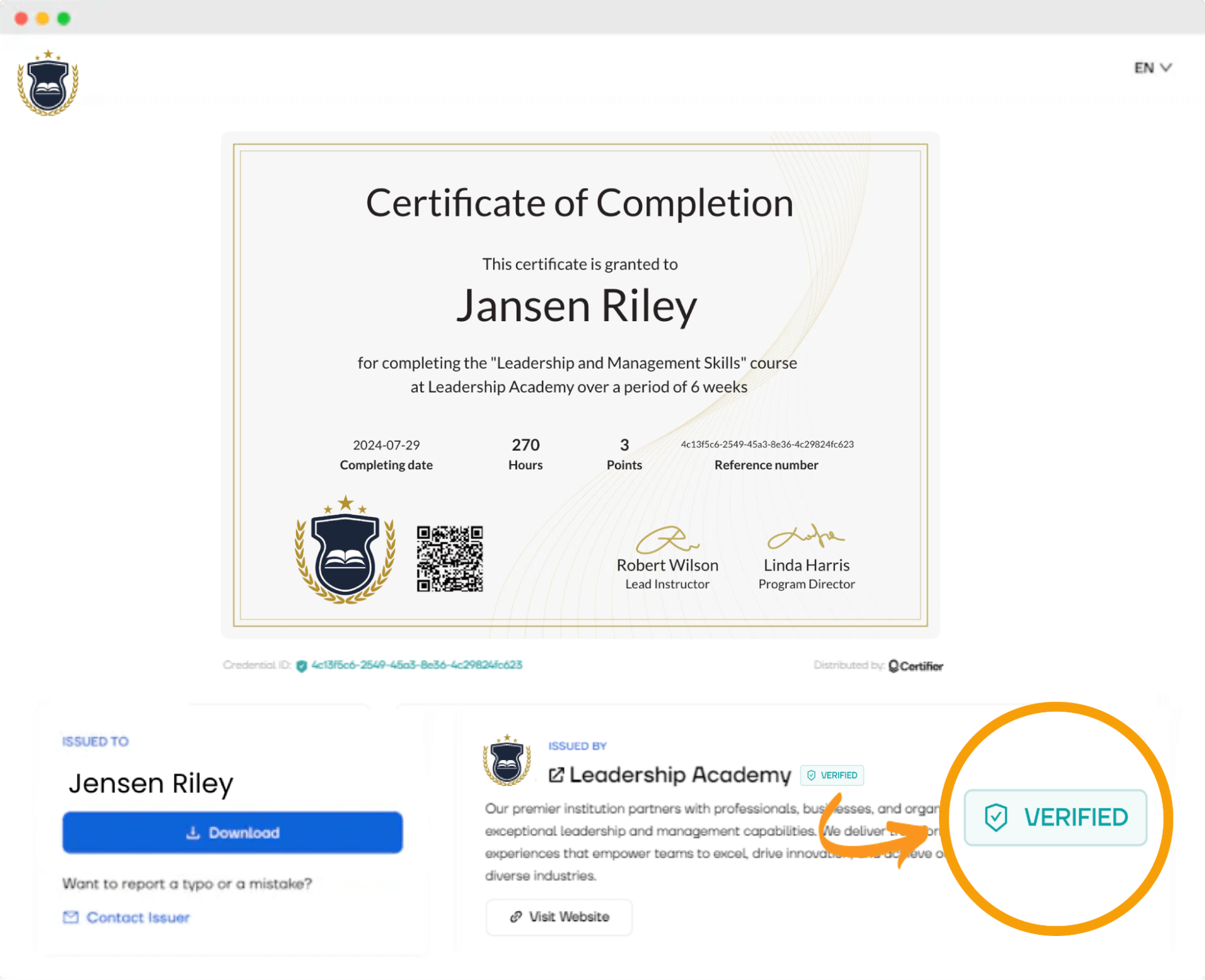Click the red close window button

[21, 19]
